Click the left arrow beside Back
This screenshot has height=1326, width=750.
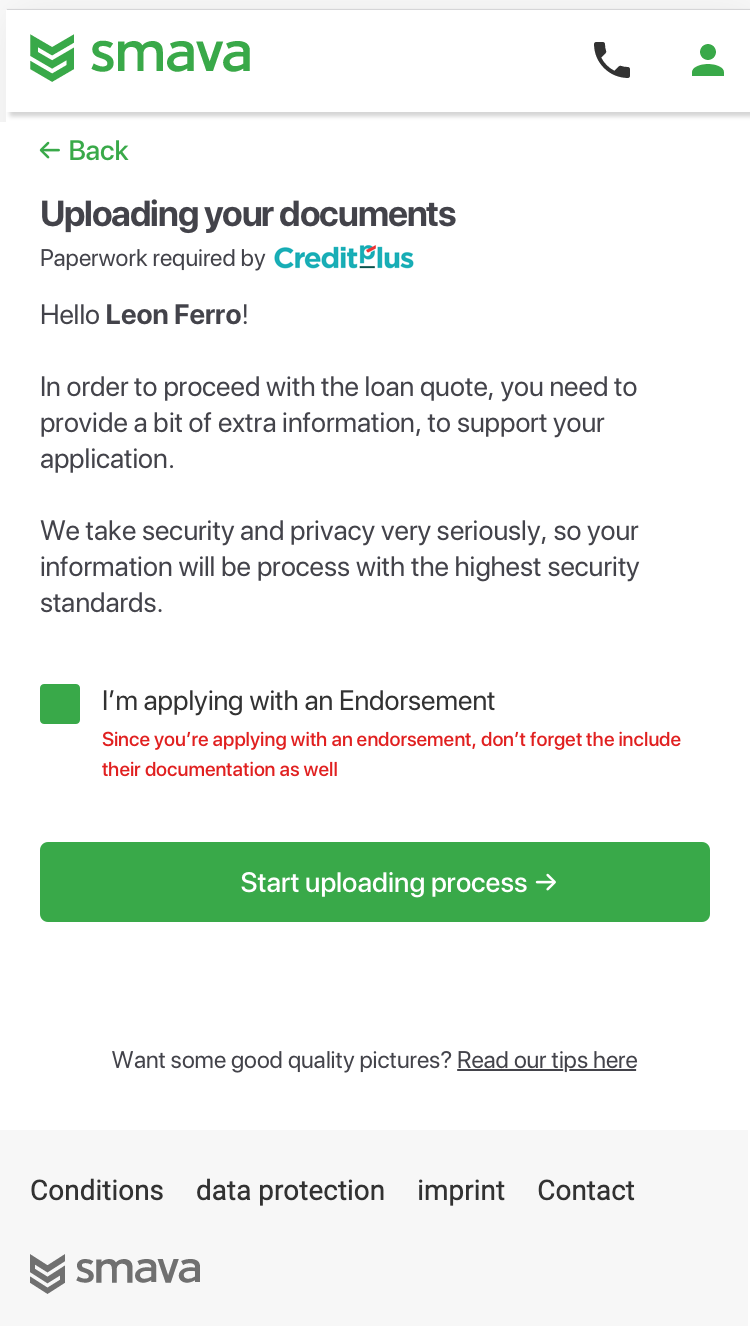tap(50, 151)
